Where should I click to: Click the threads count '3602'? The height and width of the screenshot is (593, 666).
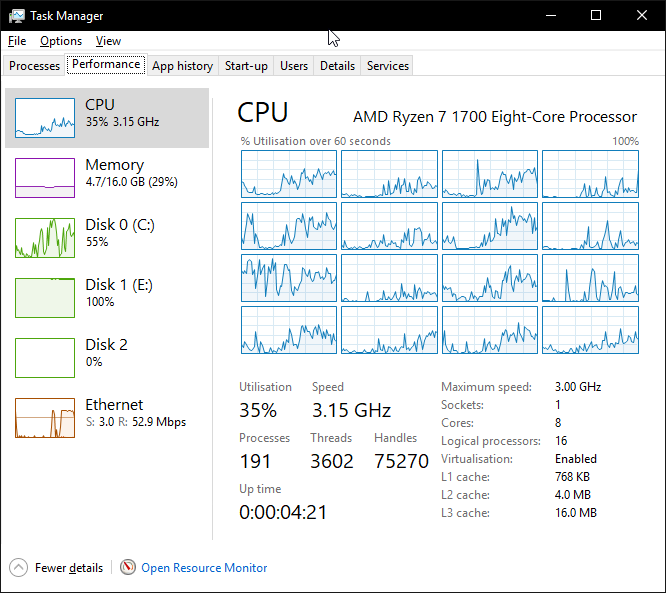332,461
